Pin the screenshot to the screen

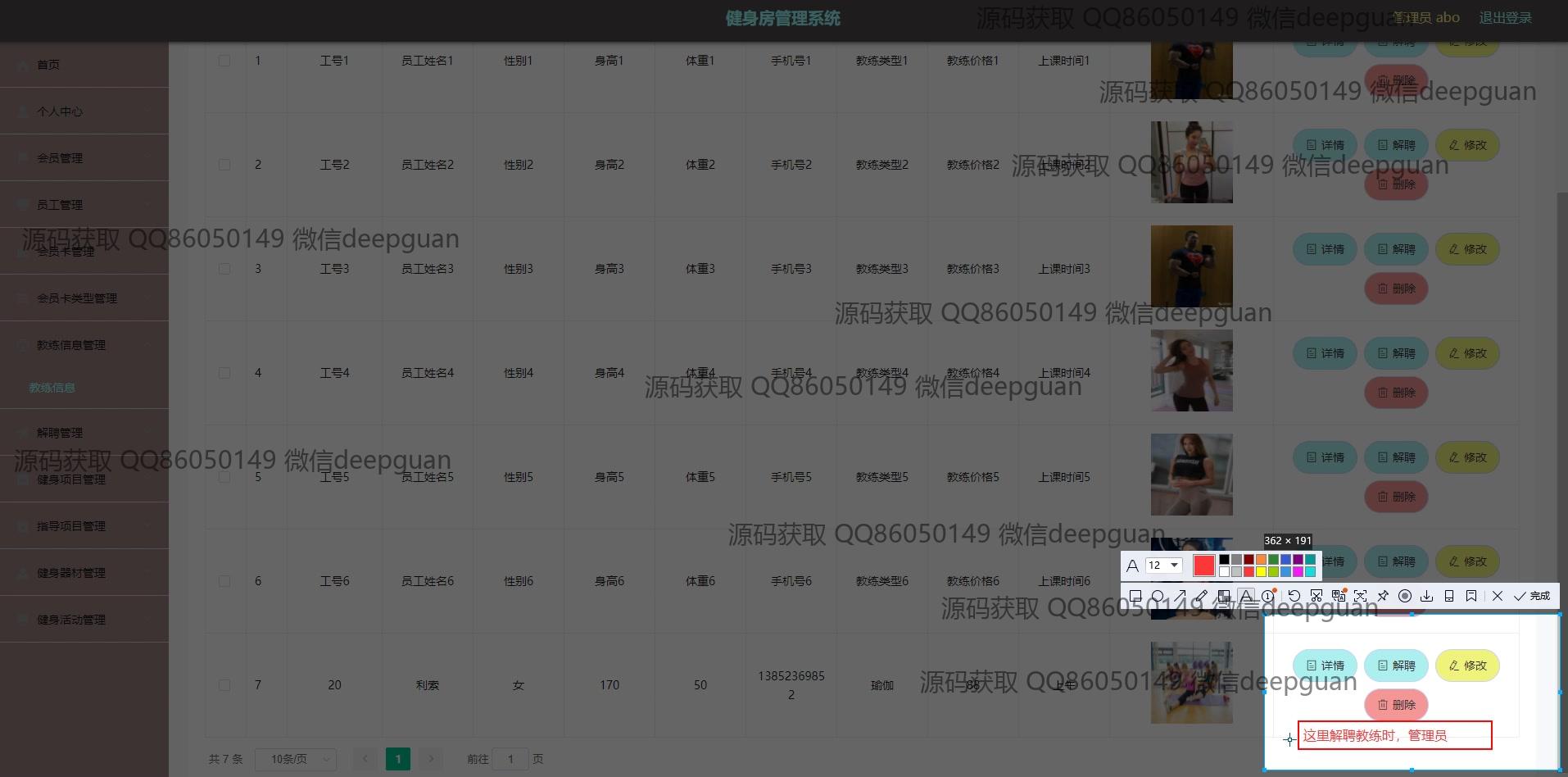(1383, 596)
